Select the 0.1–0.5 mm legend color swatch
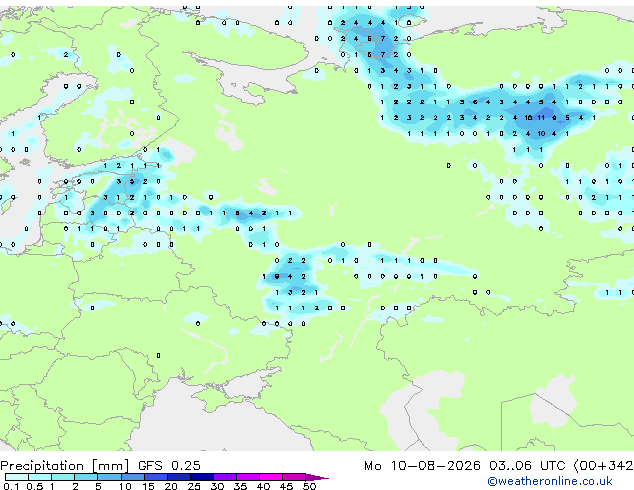 coord(17,477)
